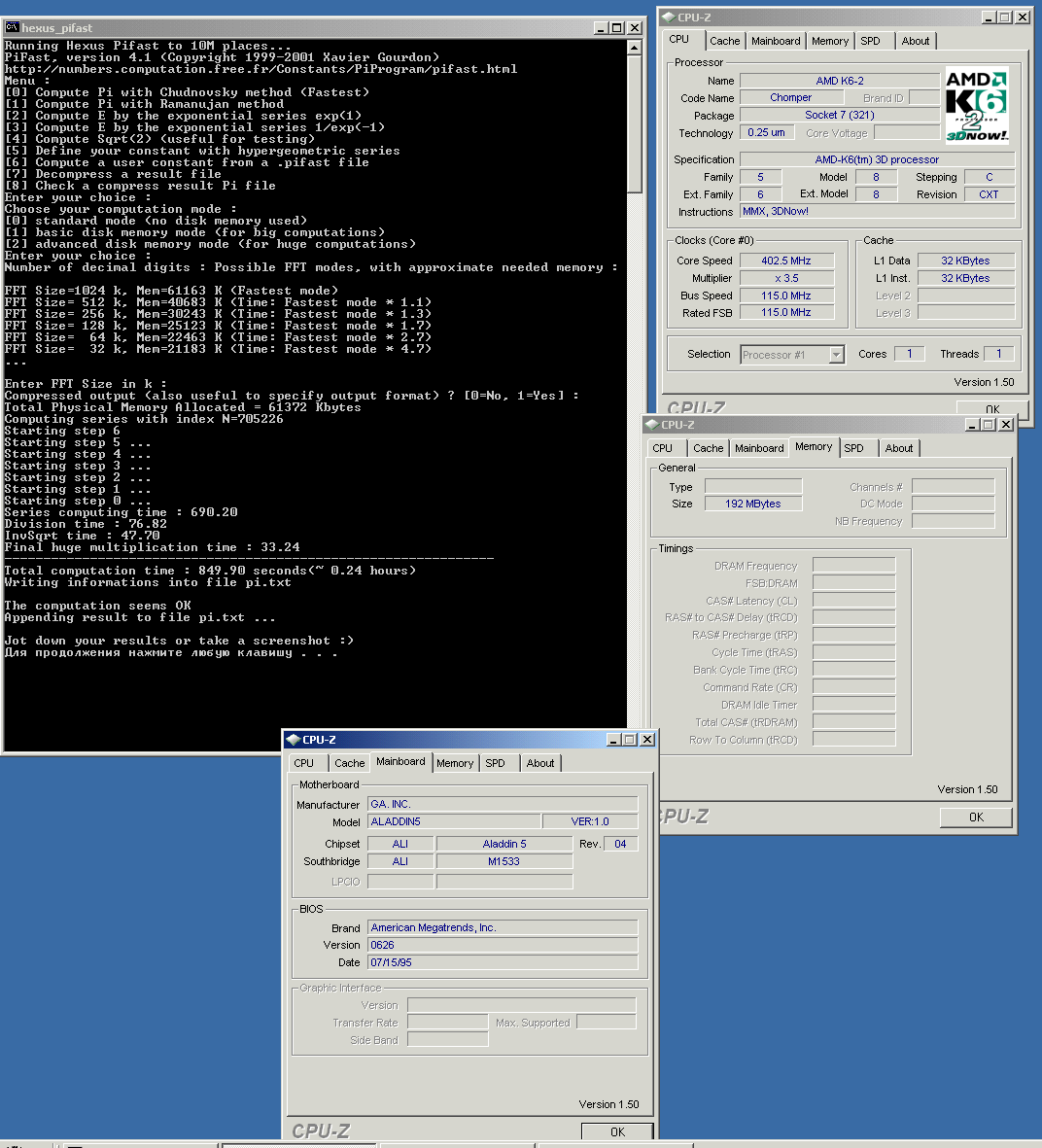Select Memory tab in Mainboard CPU-Z window

(455, 763)
